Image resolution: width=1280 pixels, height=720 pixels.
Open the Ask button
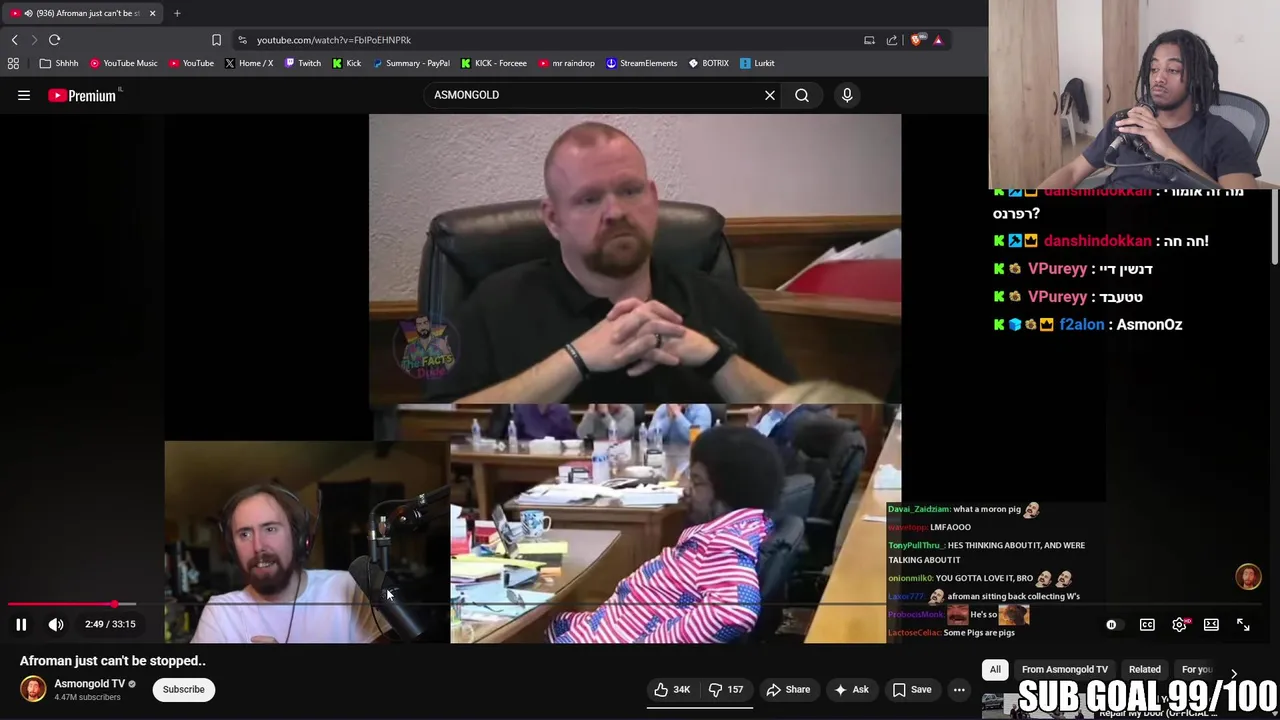pyautogui.click(x=850, y=689)
